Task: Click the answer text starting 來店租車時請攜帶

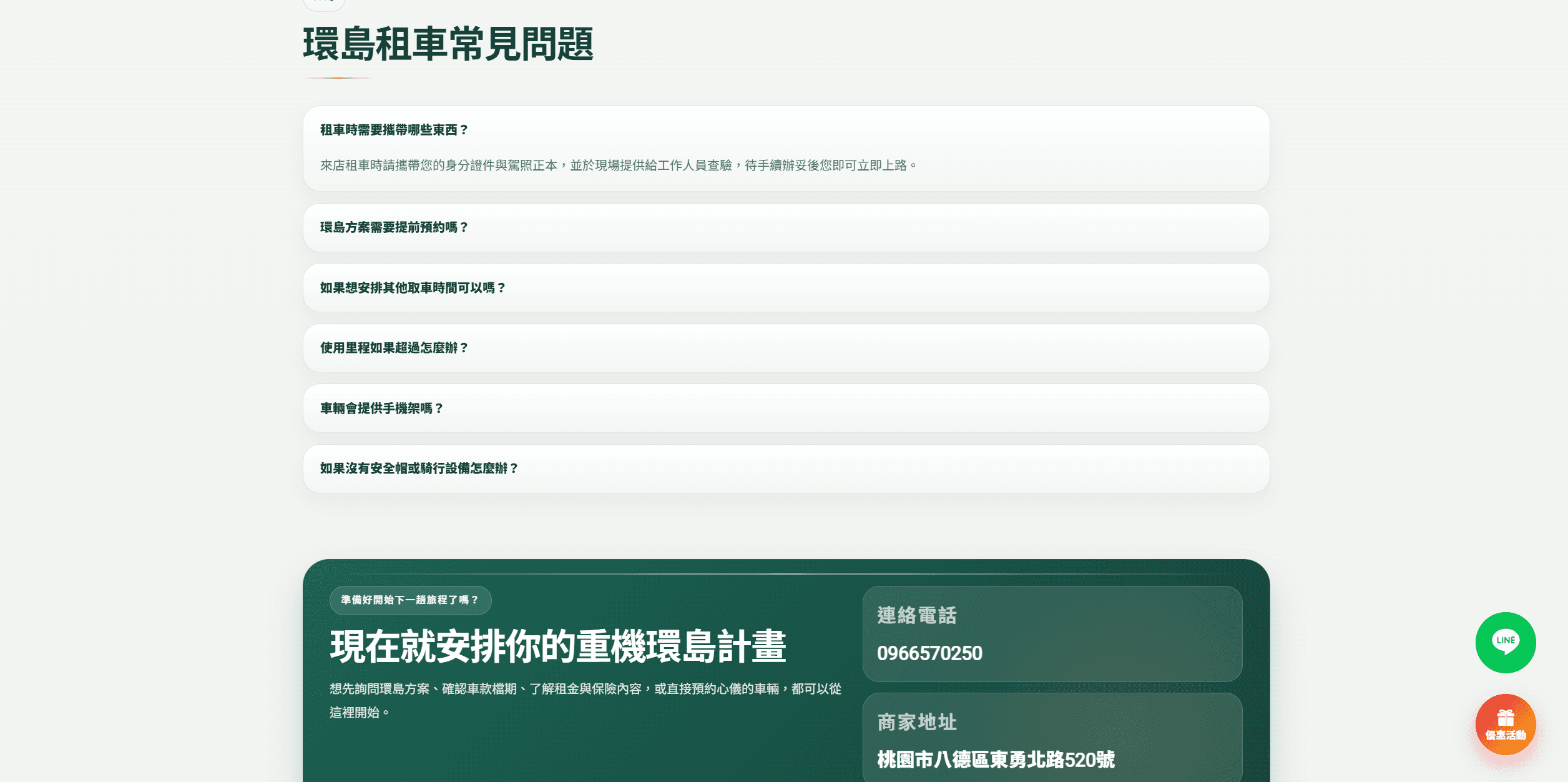Action: point(619,166)
